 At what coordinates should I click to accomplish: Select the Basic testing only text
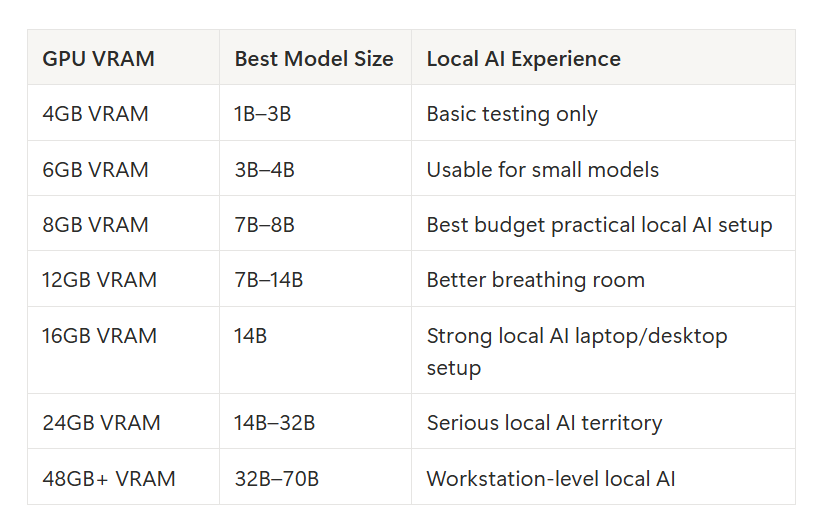coord(512,114)
